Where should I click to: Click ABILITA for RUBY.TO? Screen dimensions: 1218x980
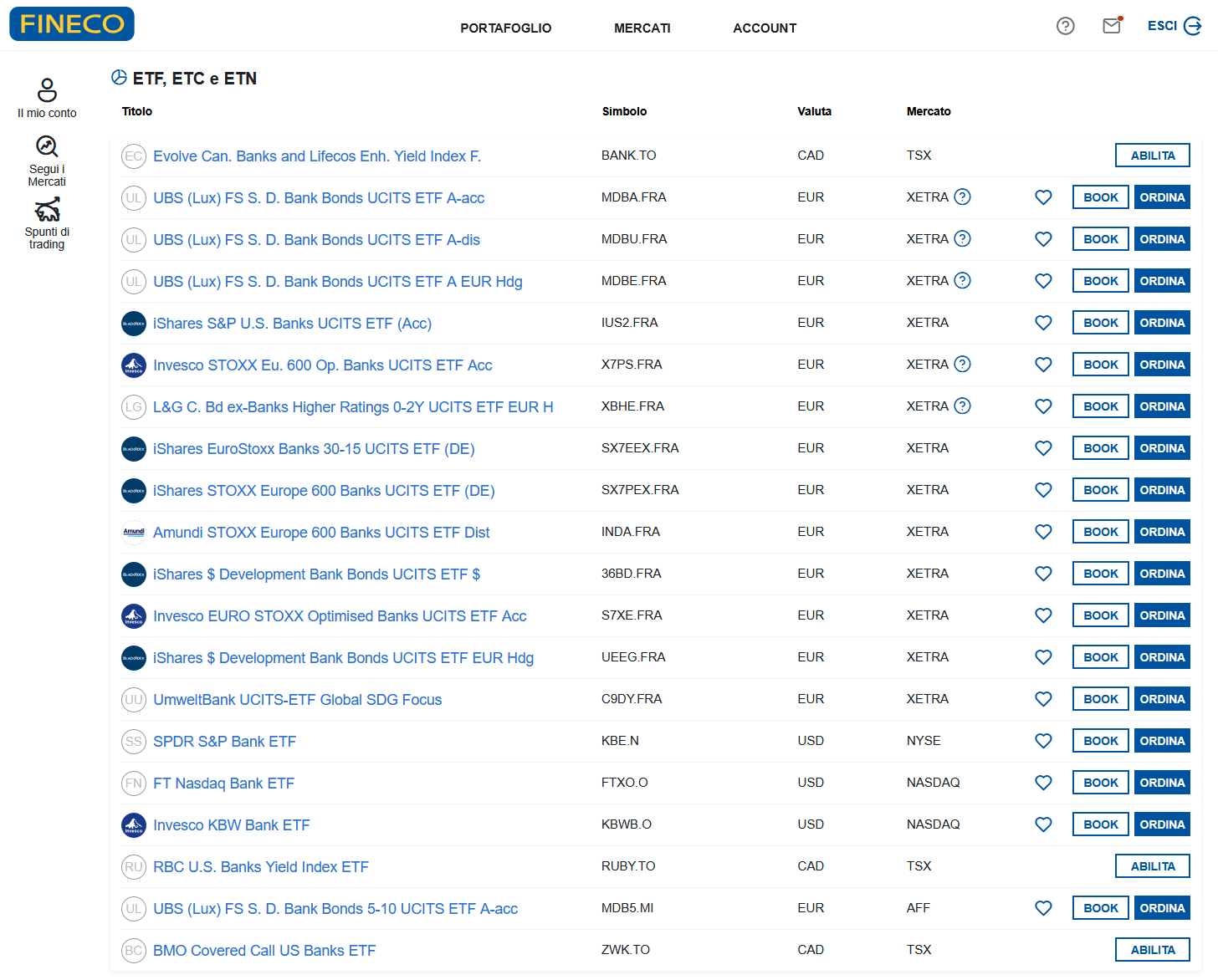point(1153,866)
